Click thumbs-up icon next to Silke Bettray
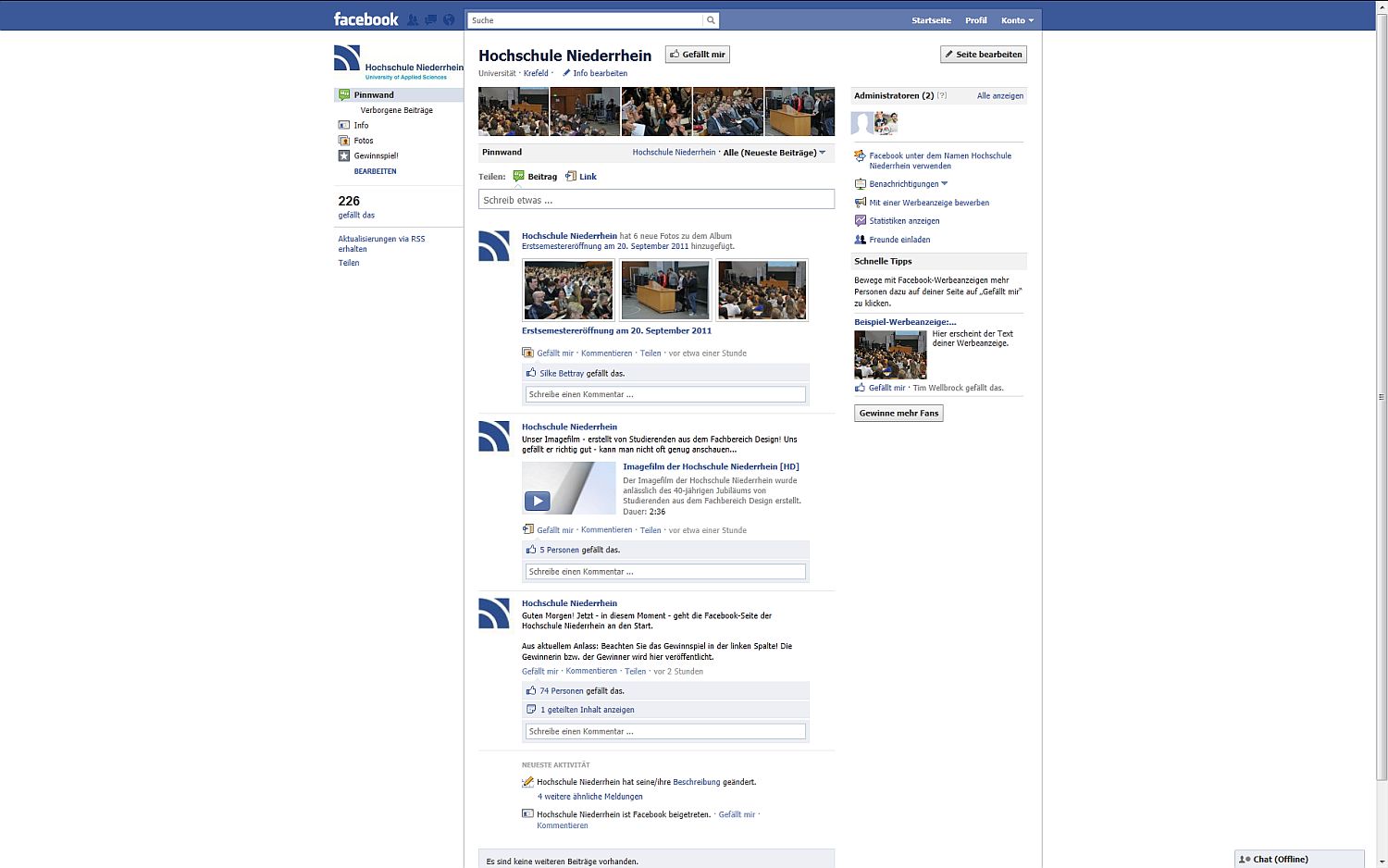The height and width of the screenshot is (868, 1388). (531, 373)
